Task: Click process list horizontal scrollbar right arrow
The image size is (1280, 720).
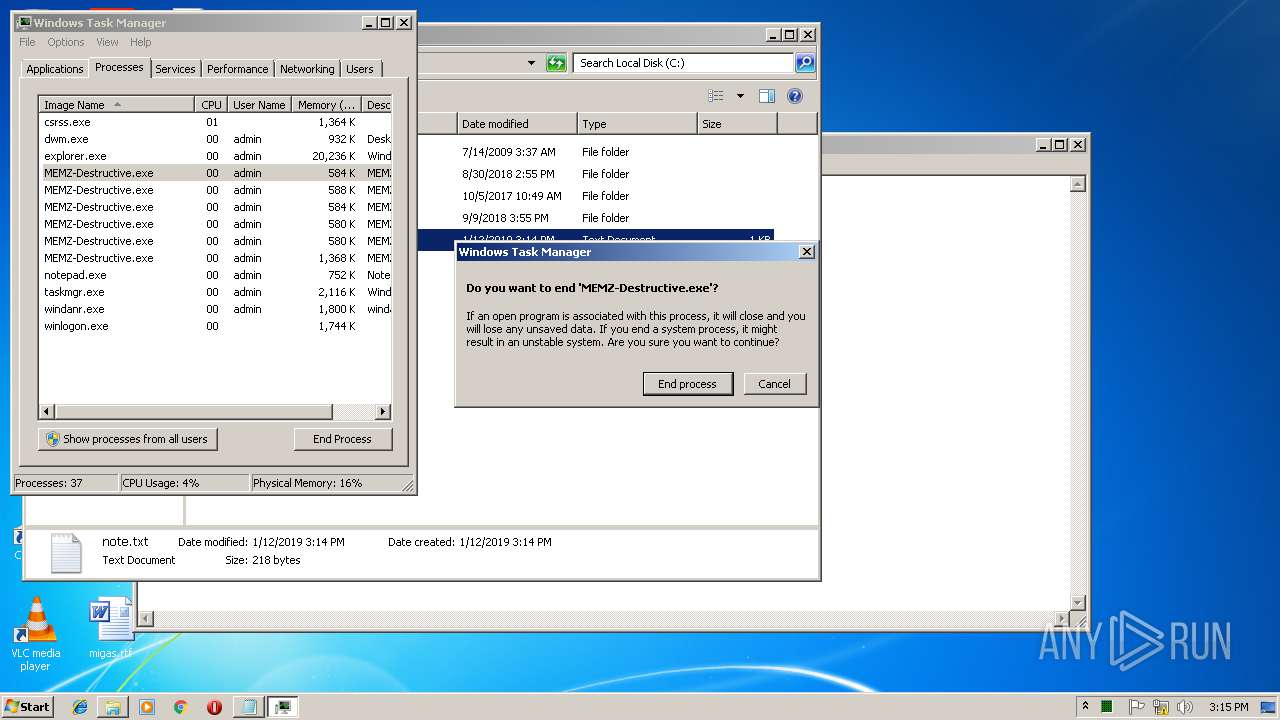Action: click(x=383, y=412)
